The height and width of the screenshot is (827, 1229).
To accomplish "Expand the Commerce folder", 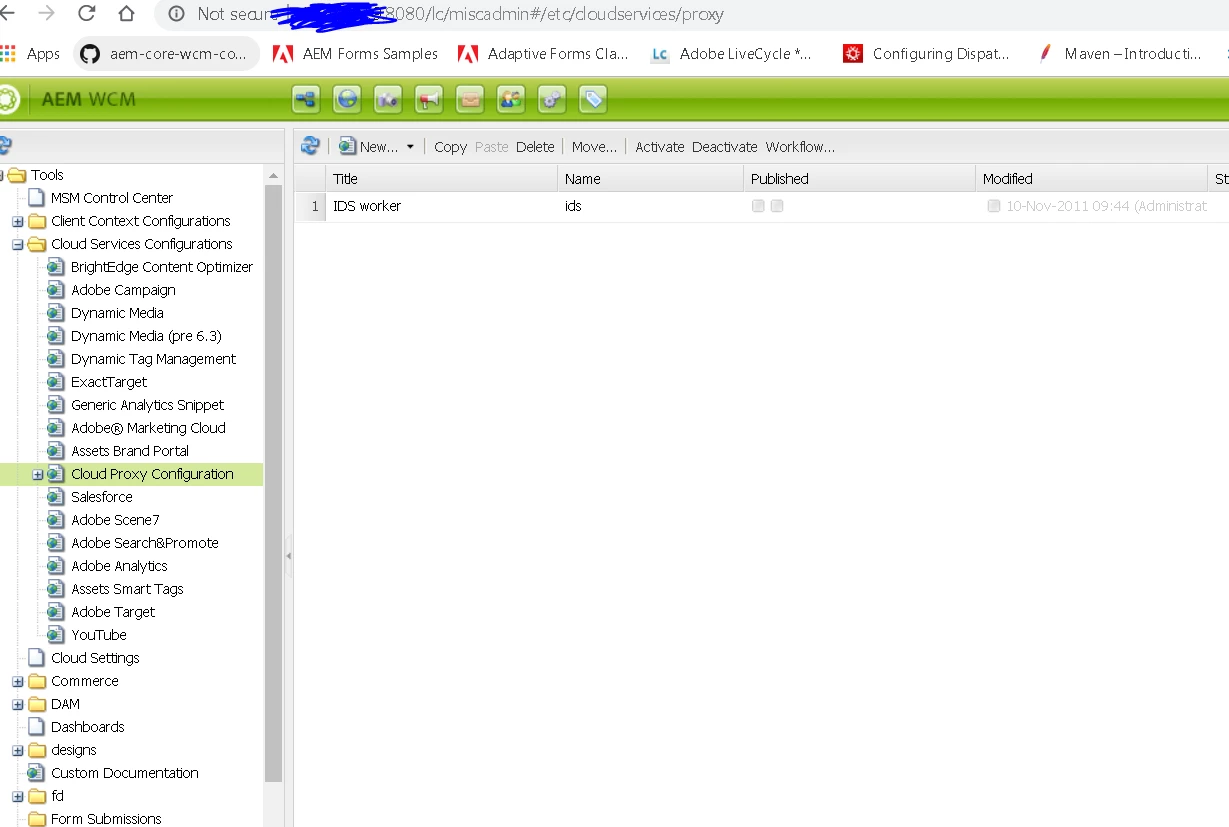I will click(x=17, y=682).
